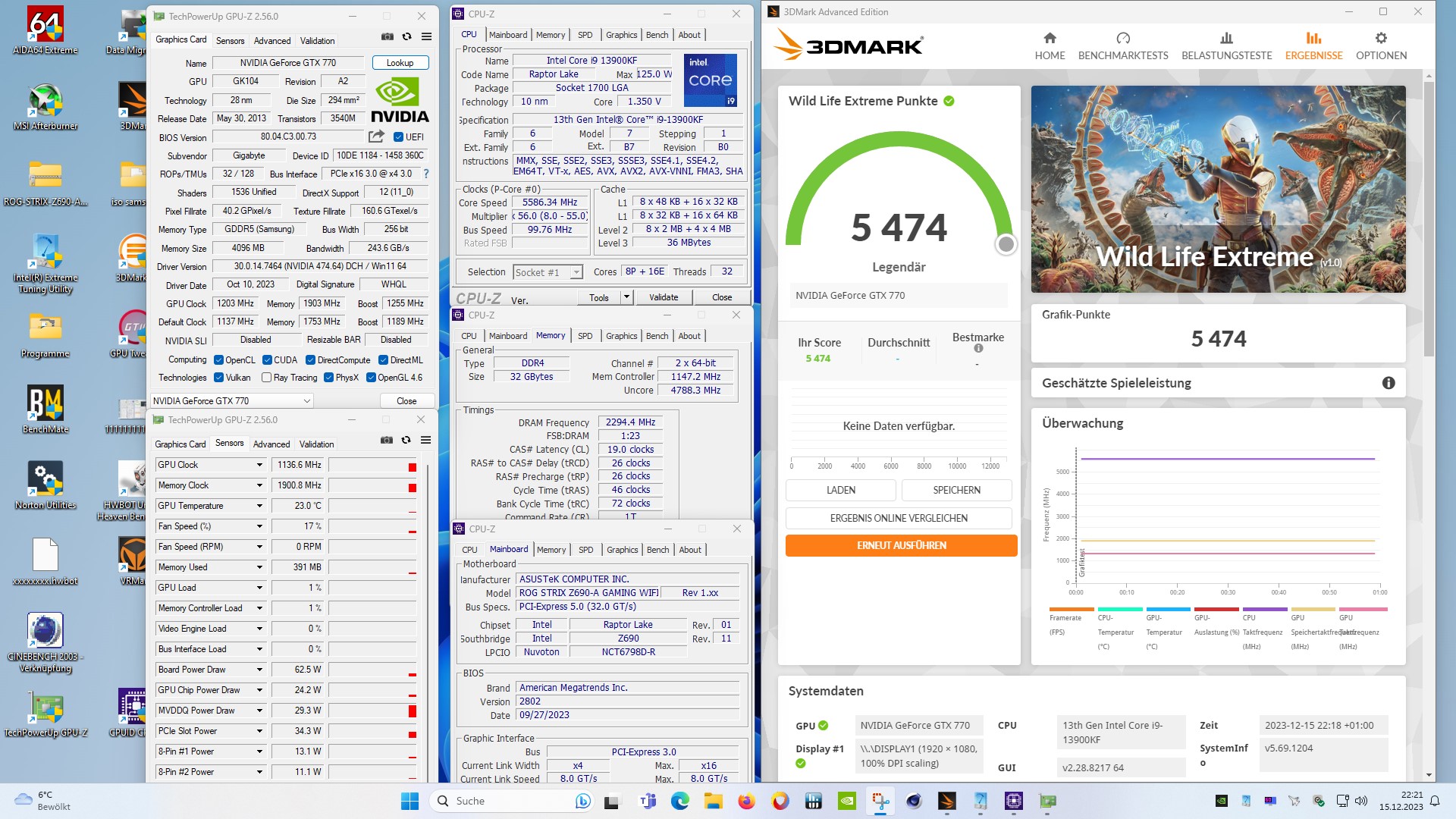Open TechPowerUp GPU-Z desktop icon
This screenshot has width=1456, height=819.
tap(45, 714)
